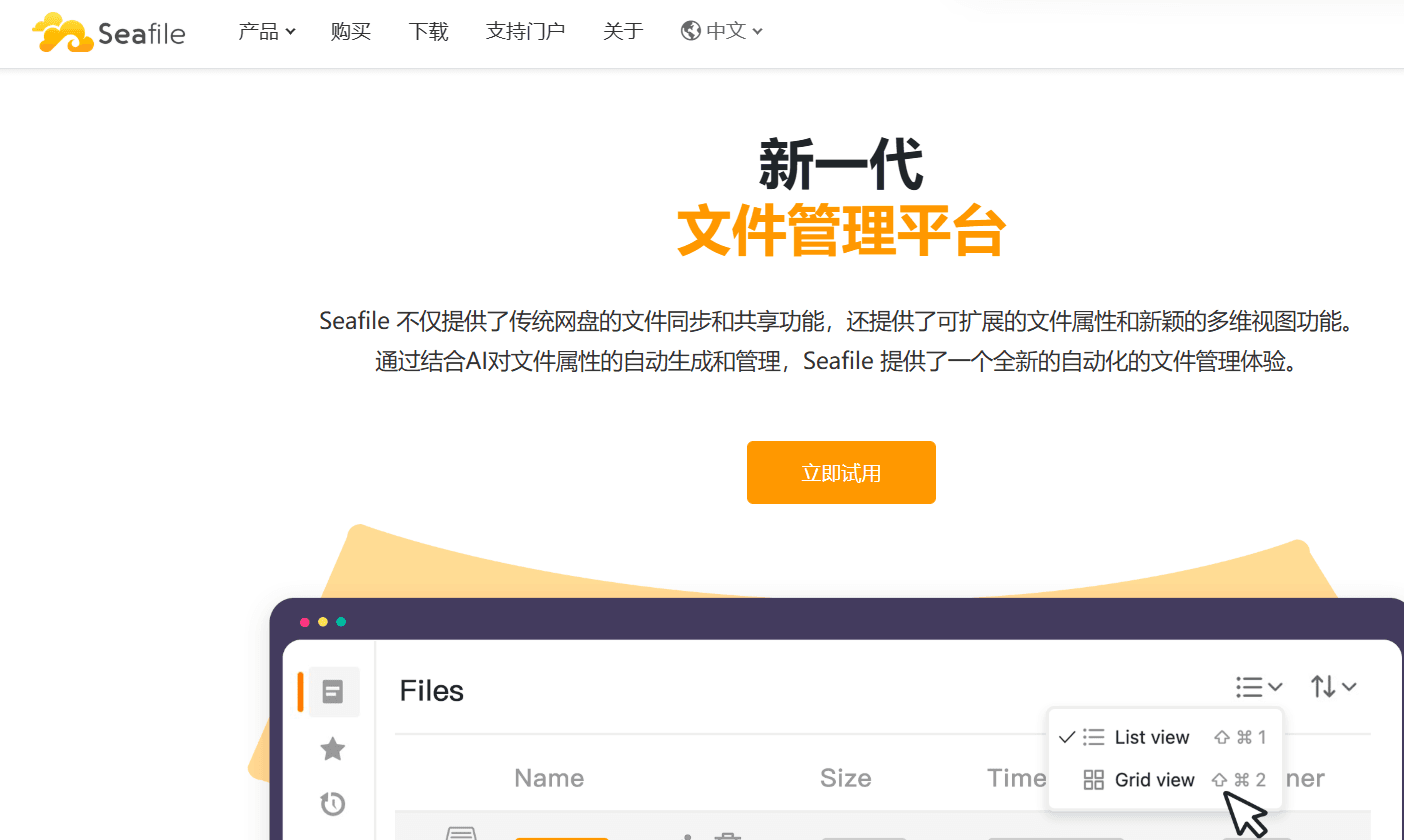
Task: Visit the 支持门户 link
Action: click(526, 31)
